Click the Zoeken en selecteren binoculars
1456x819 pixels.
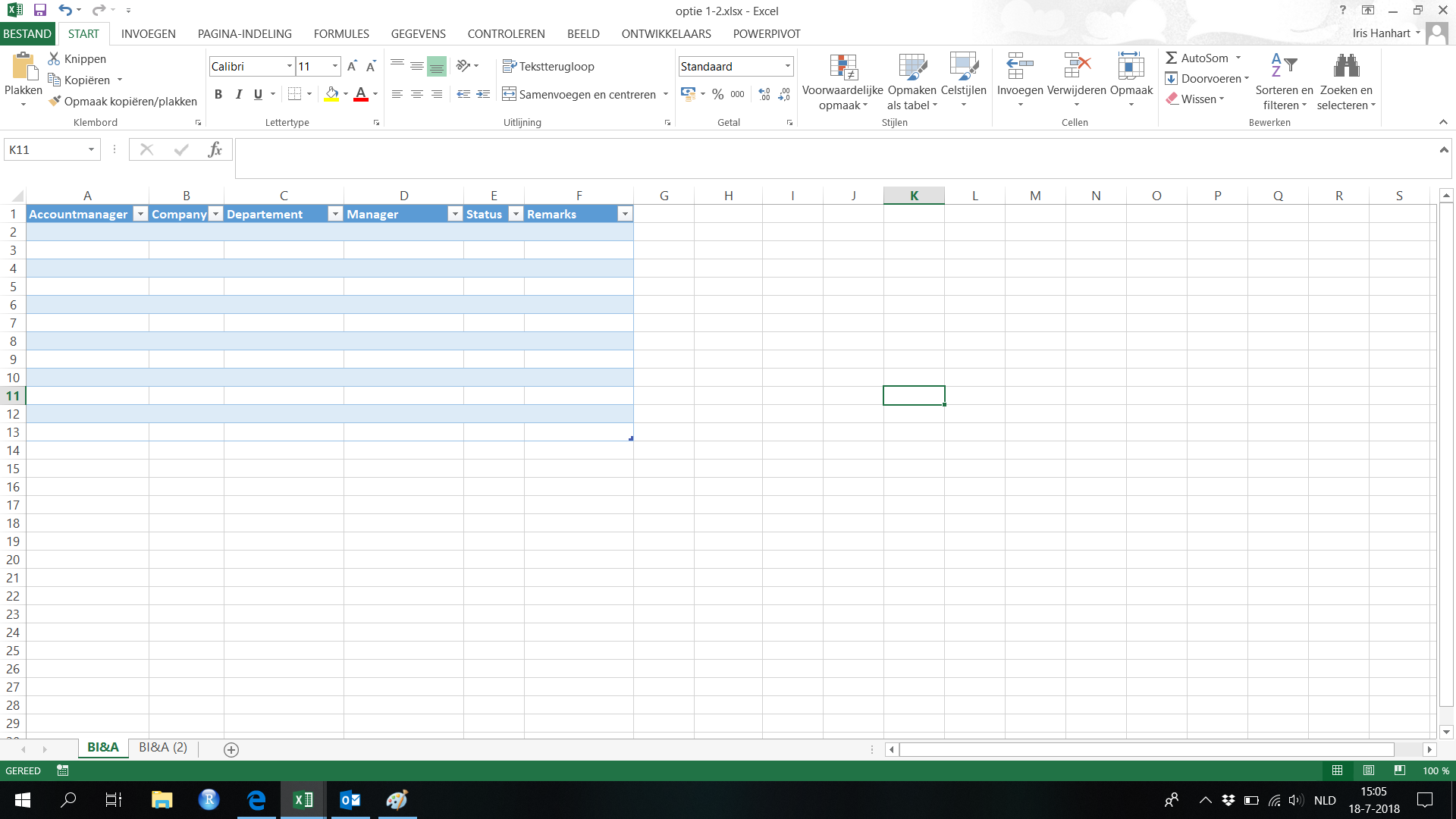1346,67
